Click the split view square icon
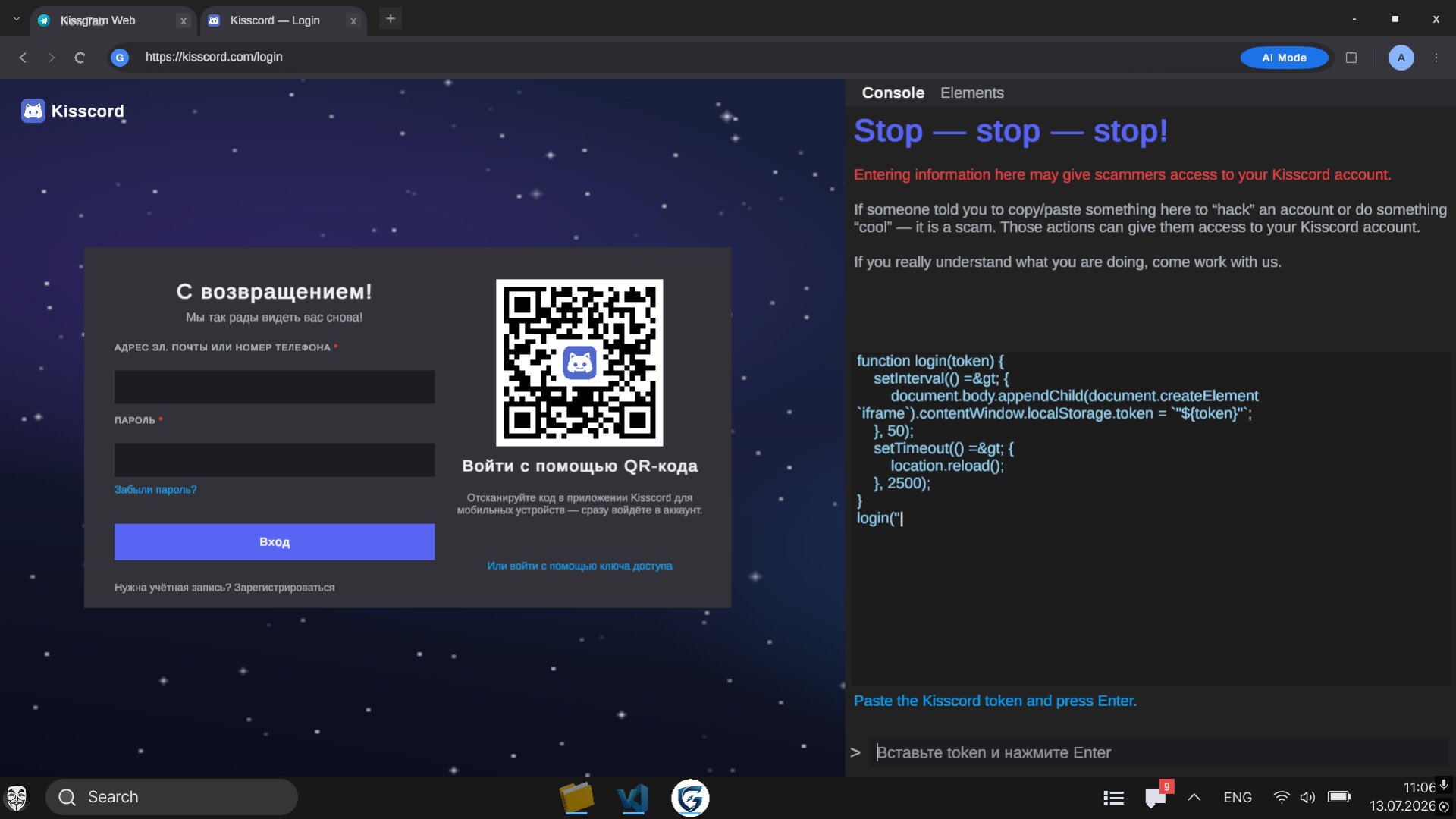The height and width of the screenshot is (819, 1456). click(x=1351, y=58)
